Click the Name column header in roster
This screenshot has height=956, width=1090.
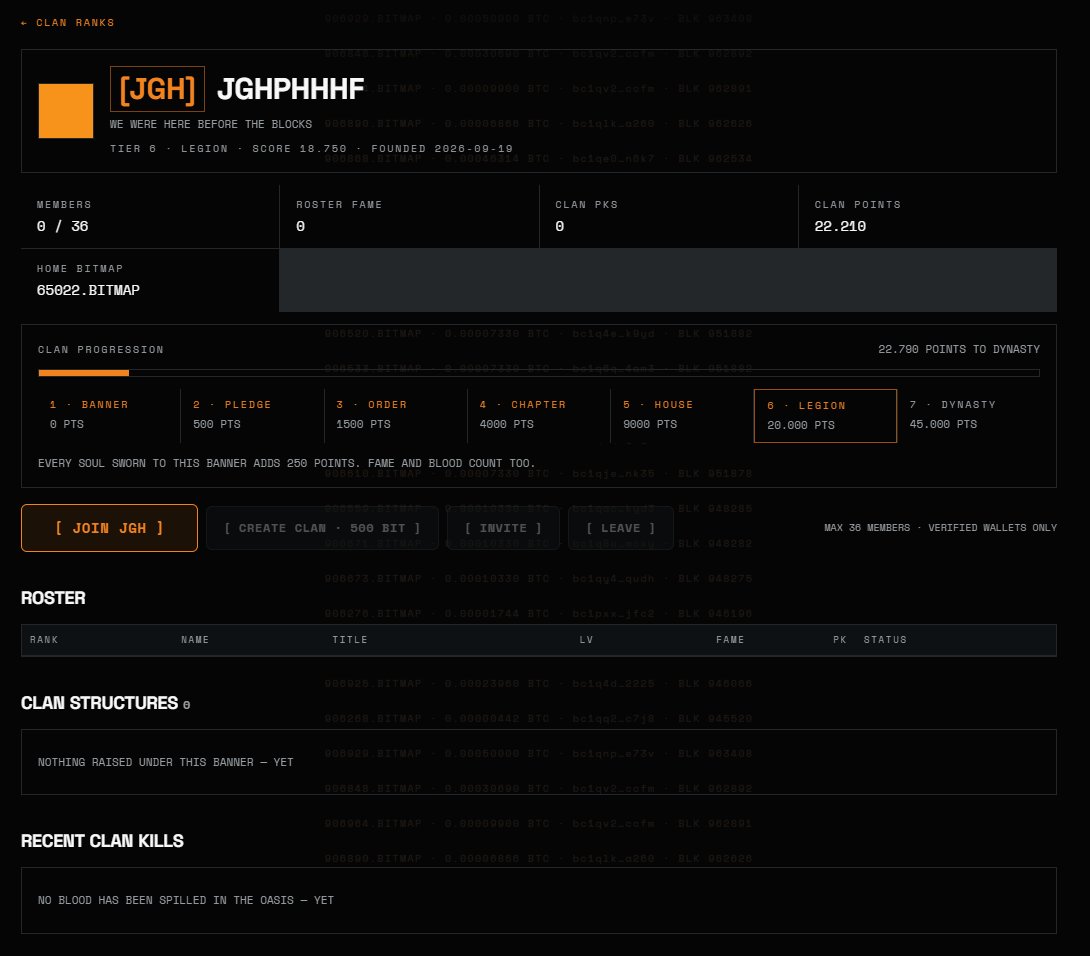click(x=195, y=640)
